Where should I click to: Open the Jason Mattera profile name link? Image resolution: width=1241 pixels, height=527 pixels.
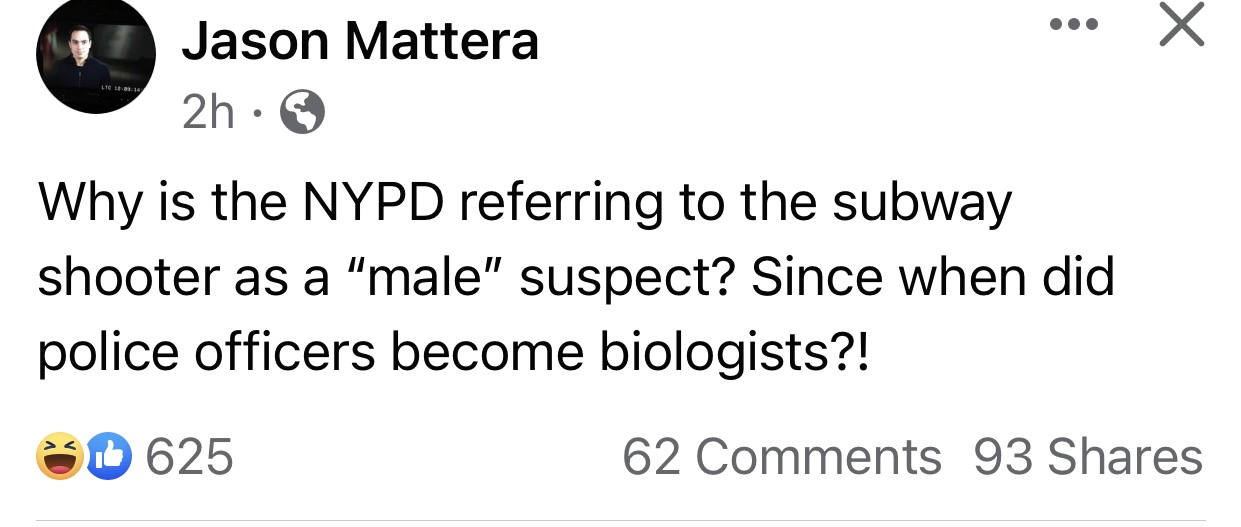click(360, 43)
